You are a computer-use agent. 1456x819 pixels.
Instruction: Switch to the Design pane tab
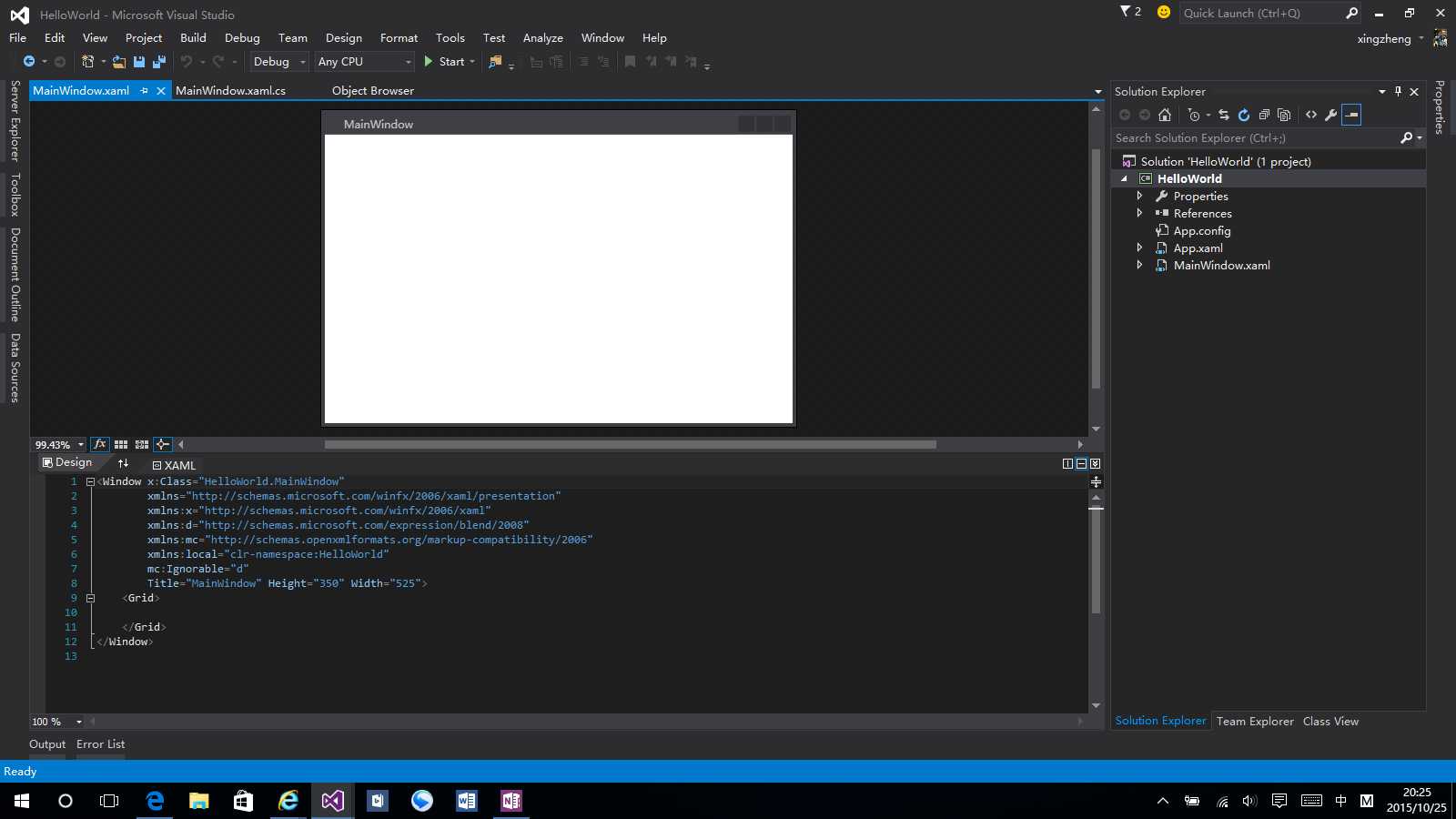click(x=67, y=462)
